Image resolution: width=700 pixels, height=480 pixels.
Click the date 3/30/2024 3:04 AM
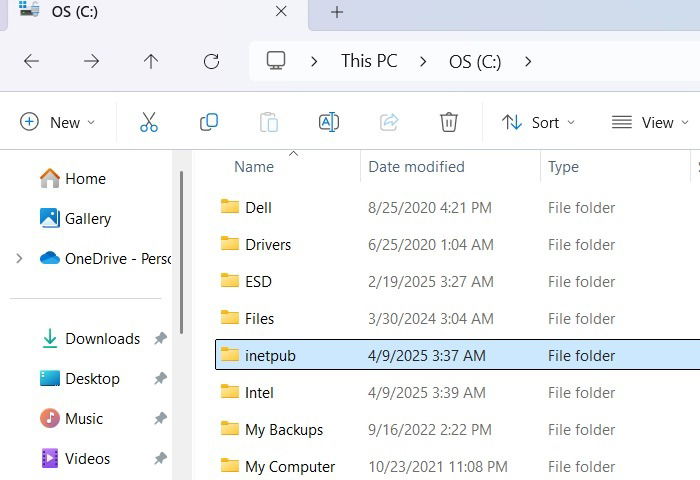tap(431, 318)
